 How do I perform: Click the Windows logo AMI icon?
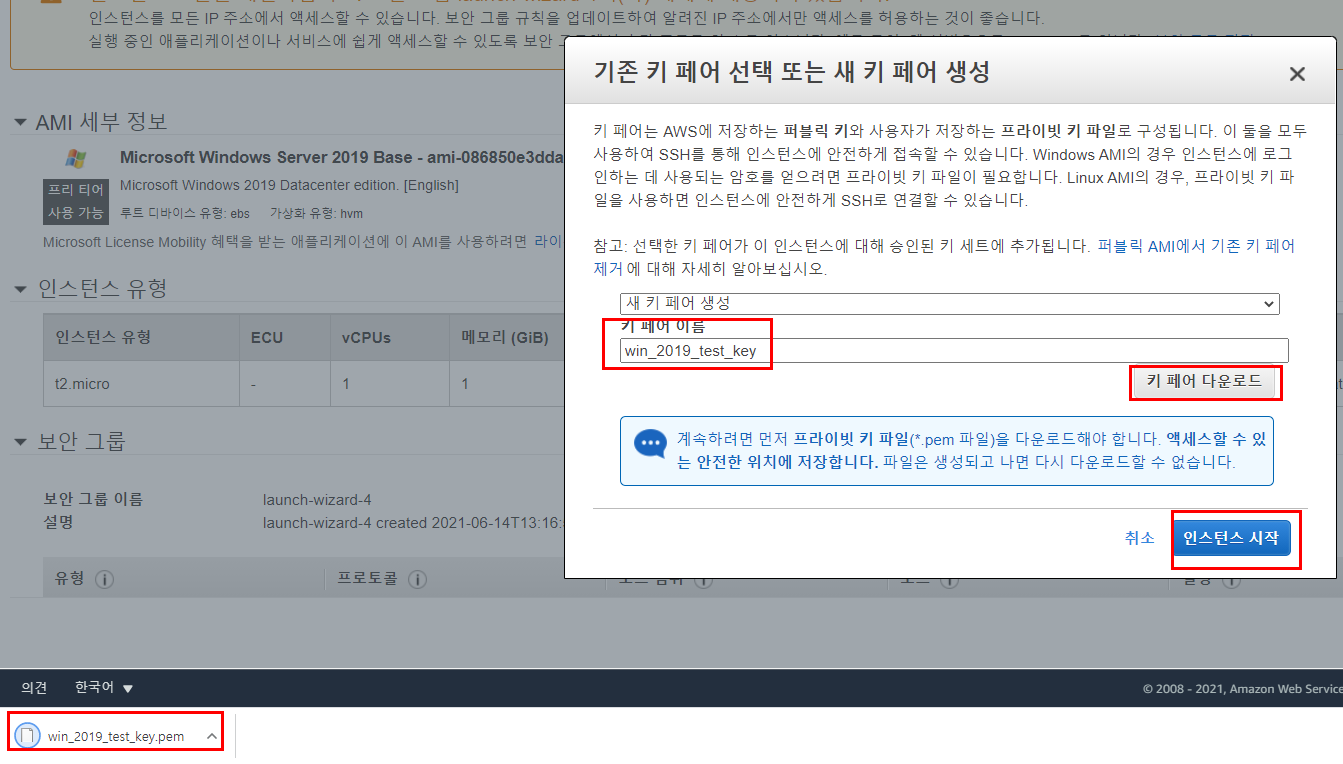(x=75, y=158)
